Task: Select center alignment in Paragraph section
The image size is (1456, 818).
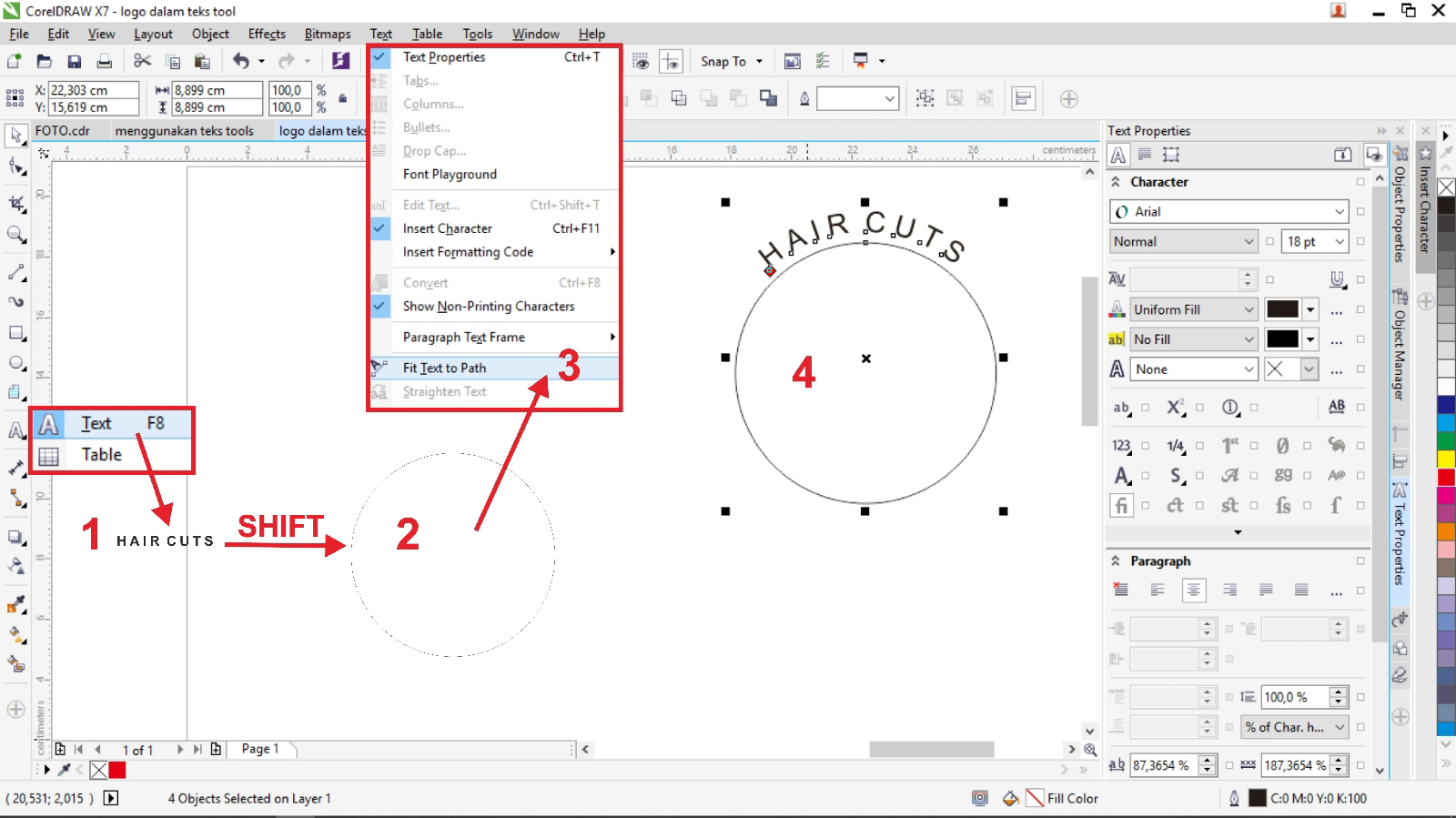Action: click(x=1193, y=591)
